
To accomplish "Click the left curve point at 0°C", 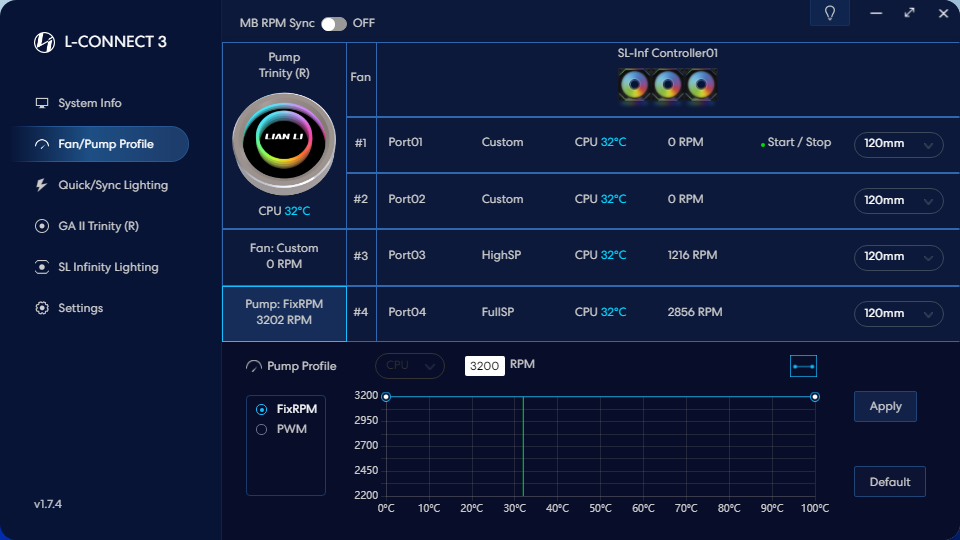I will (386, 397).
